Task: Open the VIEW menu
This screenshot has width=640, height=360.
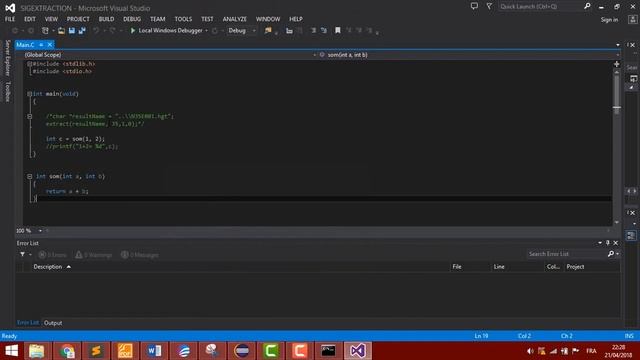Action: coord(51,19)
